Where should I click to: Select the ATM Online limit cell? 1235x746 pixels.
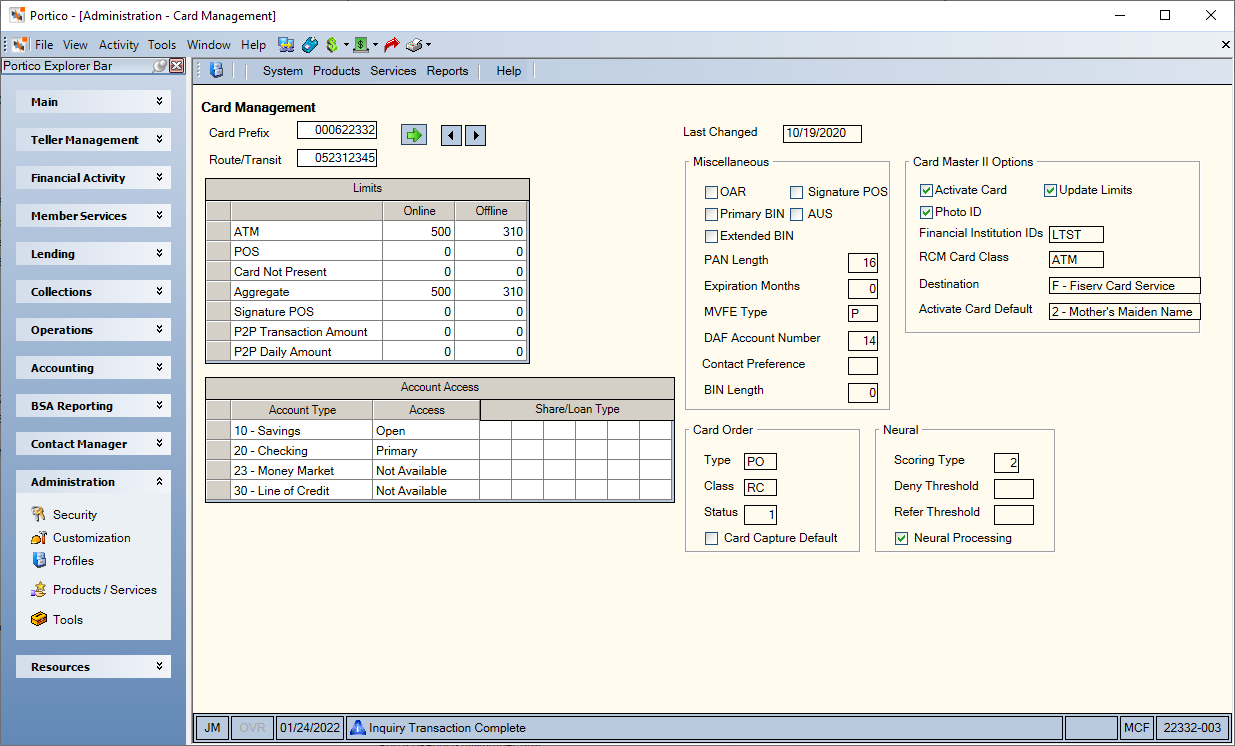(419, 231)
